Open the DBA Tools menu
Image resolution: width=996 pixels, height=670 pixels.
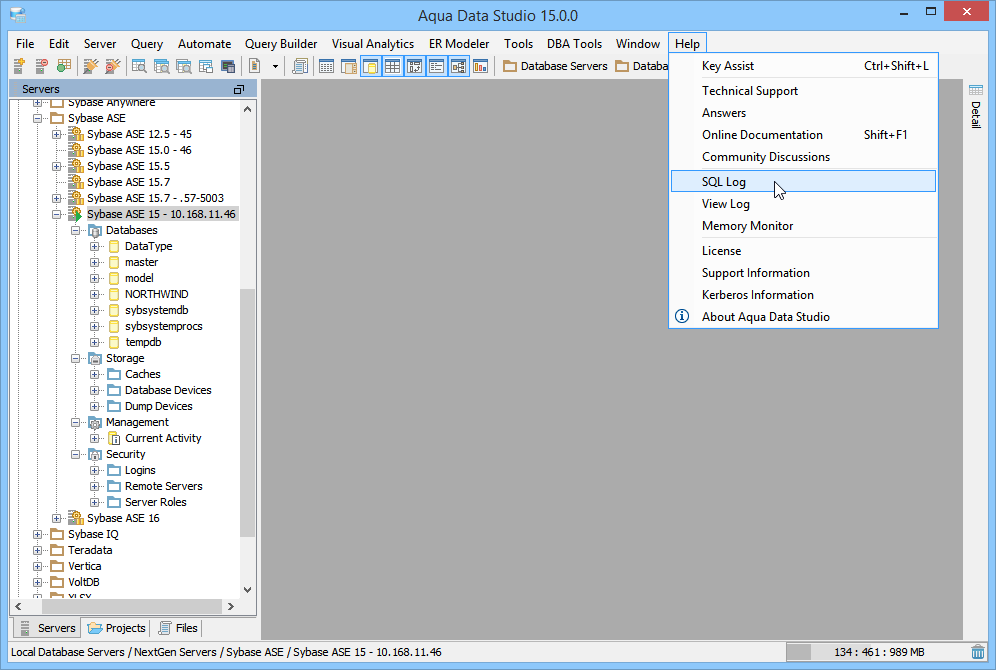coord(574,44)
